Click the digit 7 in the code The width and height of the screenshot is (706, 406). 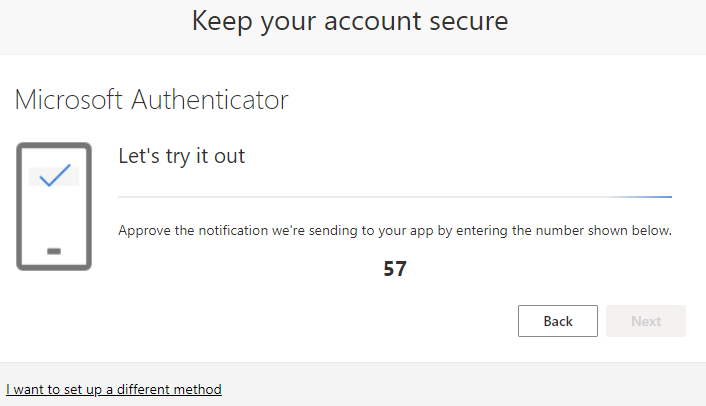click(401, 269)
